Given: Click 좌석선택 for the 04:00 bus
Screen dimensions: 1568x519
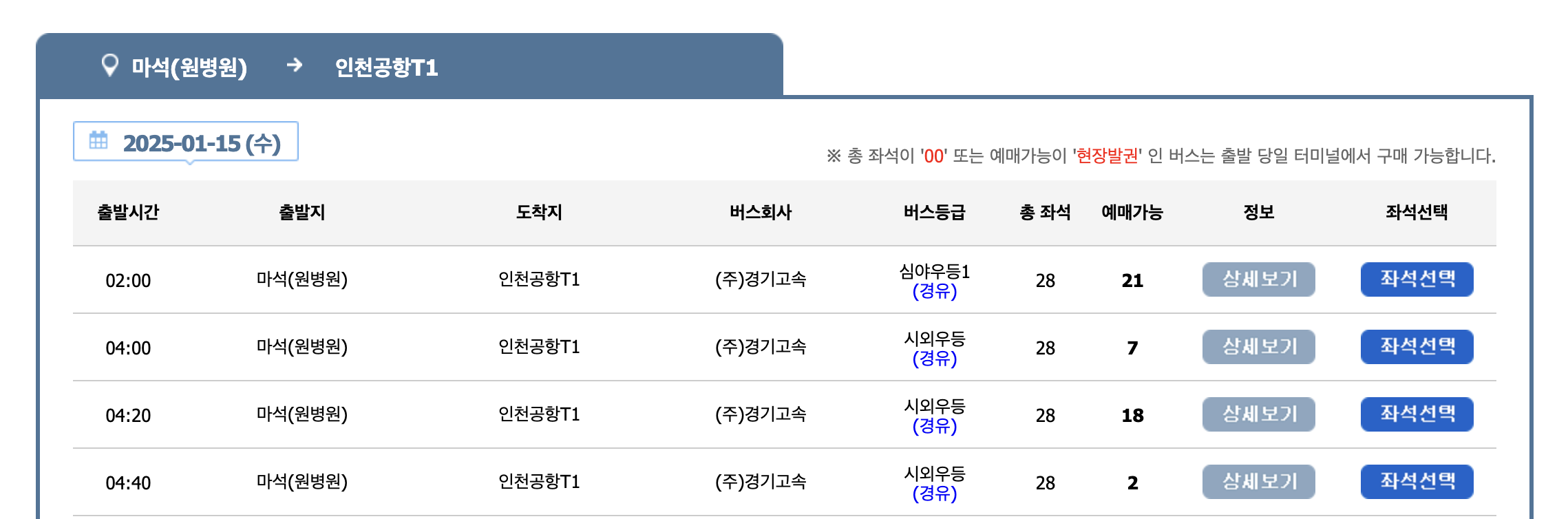Looking at the screenshot, I should coord(1416,347).
